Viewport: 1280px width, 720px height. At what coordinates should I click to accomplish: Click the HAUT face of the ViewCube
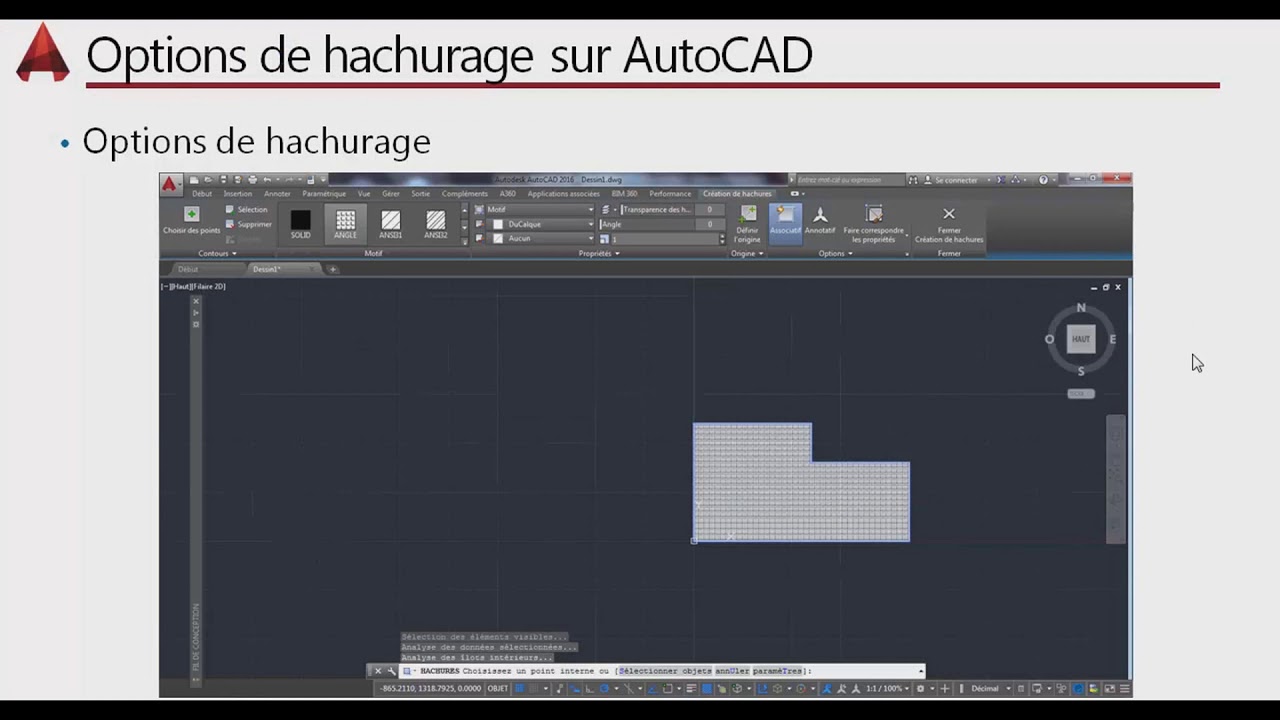1081,339
